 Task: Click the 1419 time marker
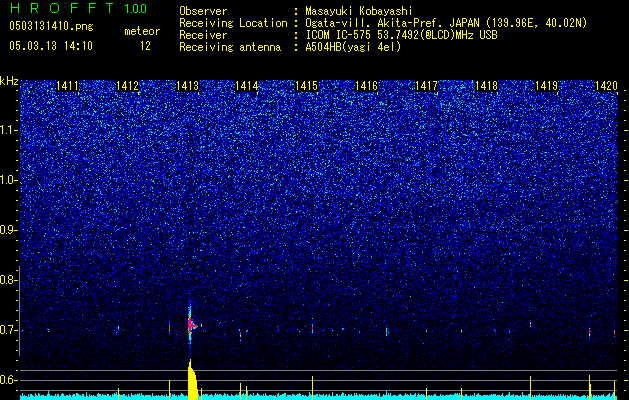click(546, 86)
